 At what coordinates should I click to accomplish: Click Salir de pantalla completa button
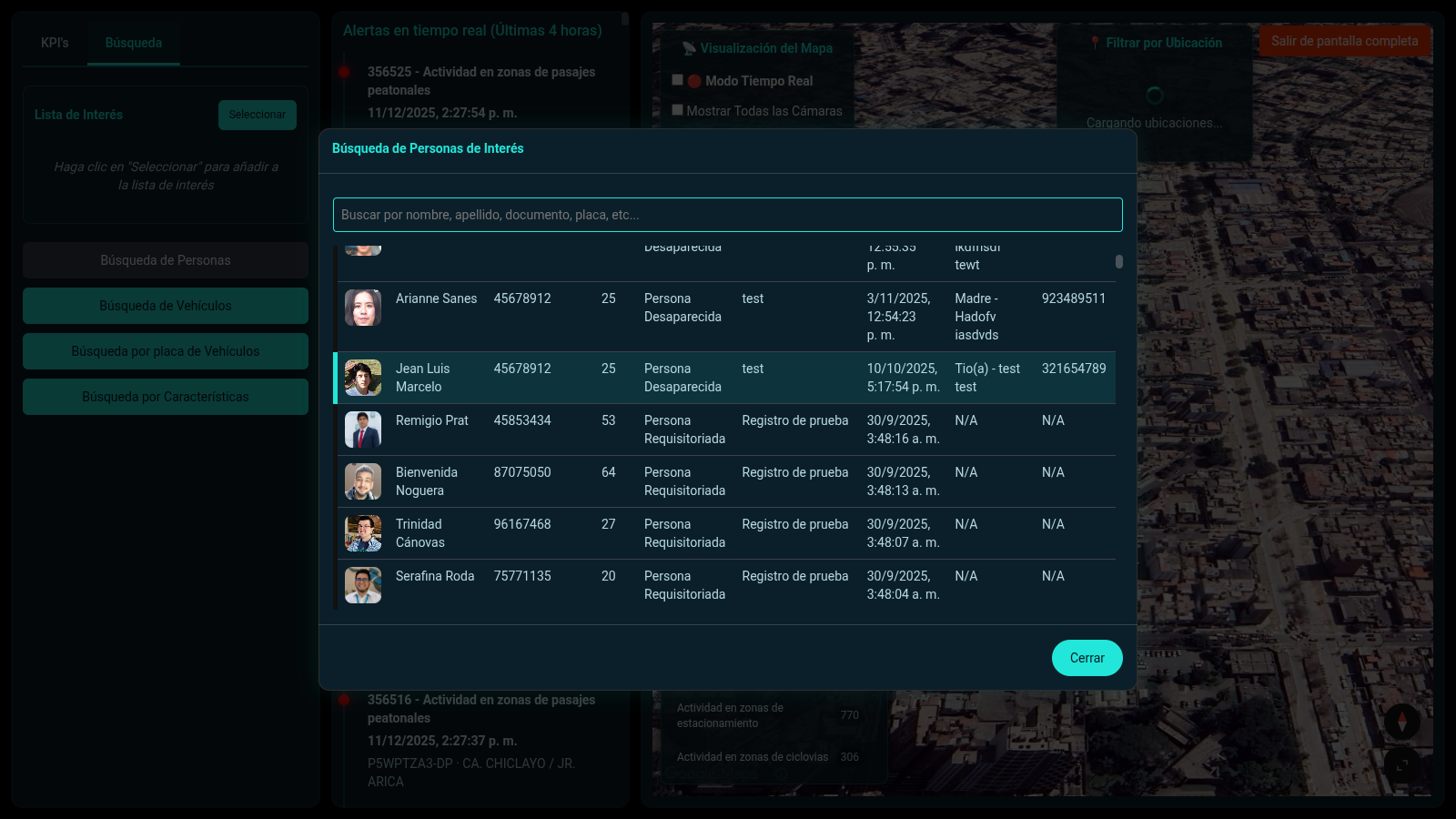point(1344,41)
